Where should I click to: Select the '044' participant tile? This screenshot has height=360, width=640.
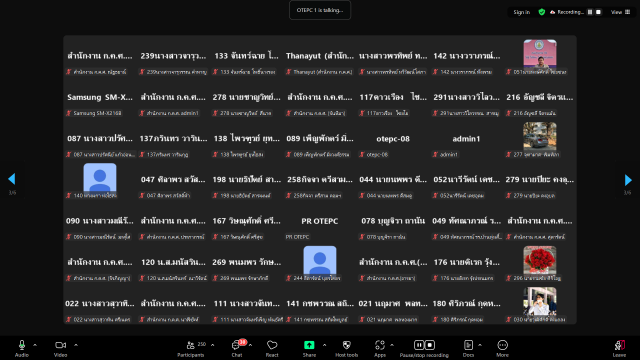(393, 181)
